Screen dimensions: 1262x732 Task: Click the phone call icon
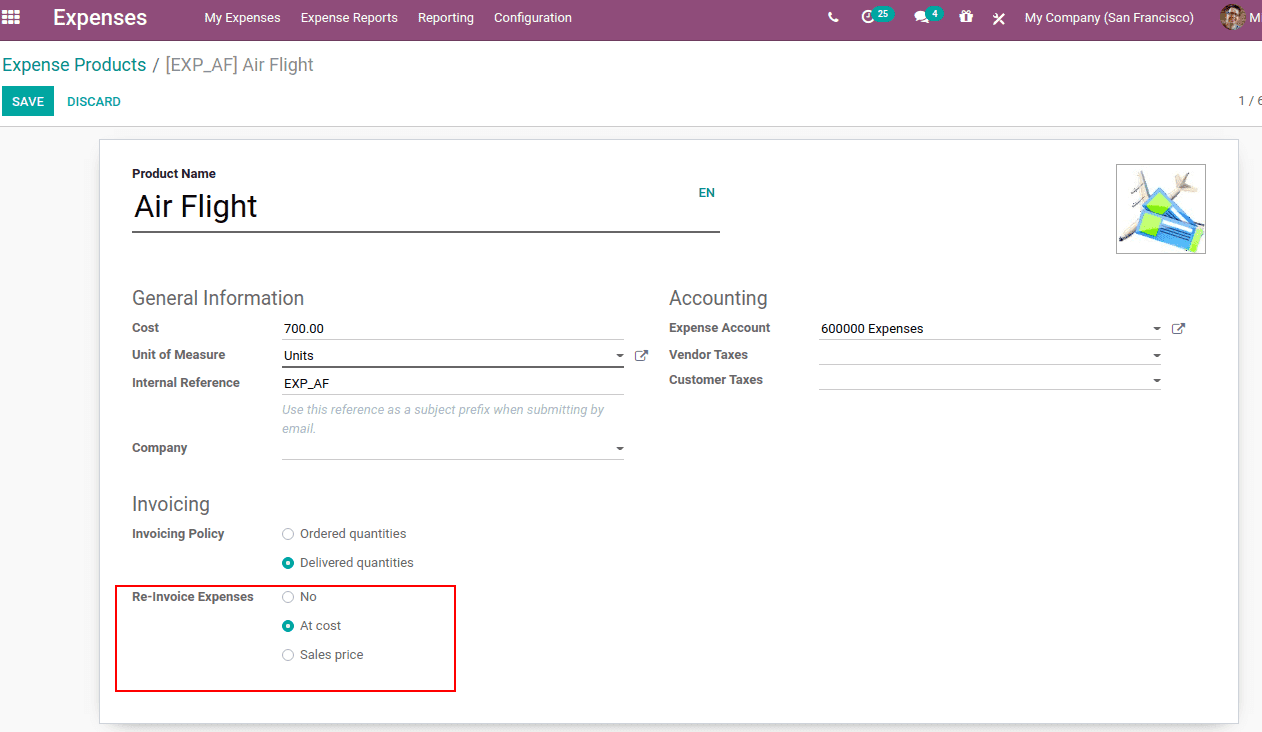click(x=833, y=18)
